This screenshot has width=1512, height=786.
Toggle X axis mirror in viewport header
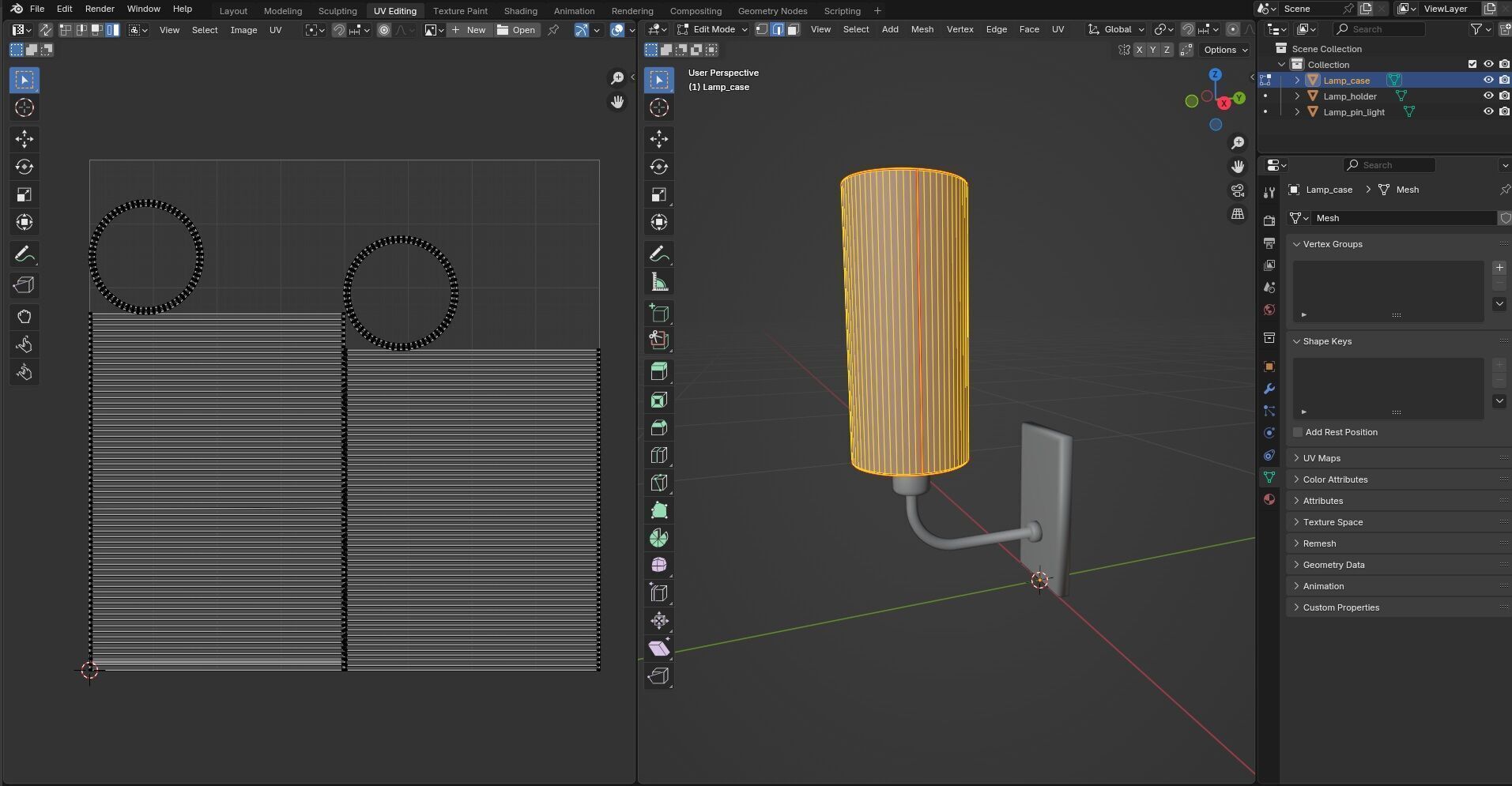[x=1139, y=50]
